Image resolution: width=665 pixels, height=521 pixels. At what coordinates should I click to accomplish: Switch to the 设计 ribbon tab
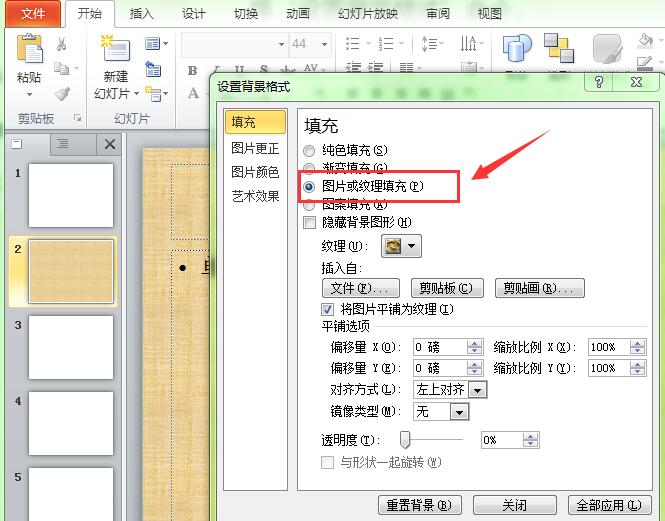pos(194,14)
